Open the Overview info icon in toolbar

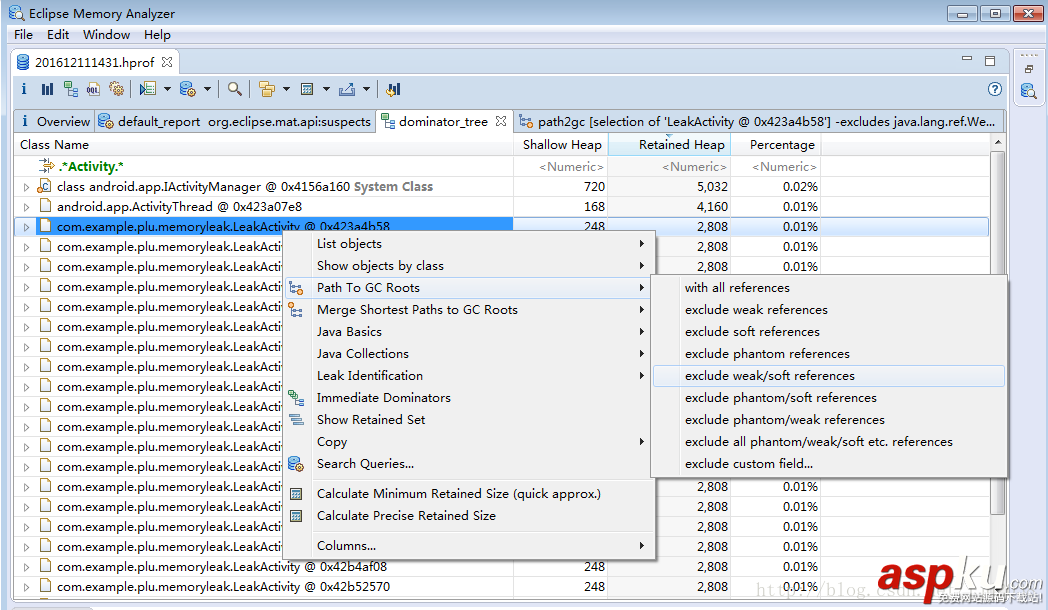[x=25, y=89]
